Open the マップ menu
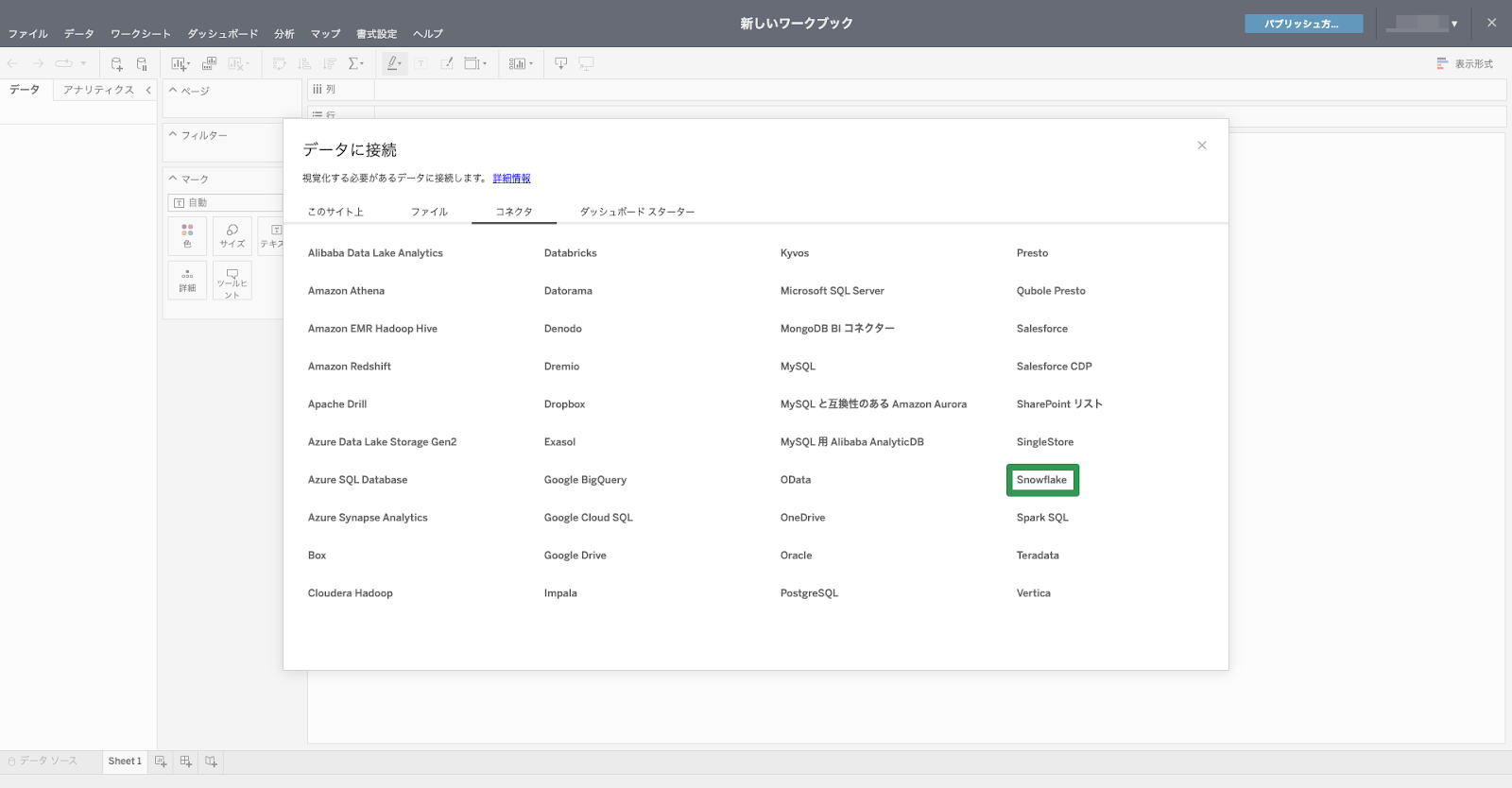The width and height of the screenshot is (1512, 788). (326, 34)
